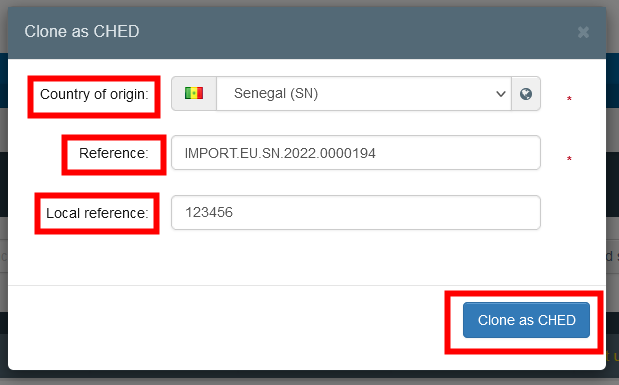Click the dimmed background below the dialog
The image size is (619, 385).
310,378
